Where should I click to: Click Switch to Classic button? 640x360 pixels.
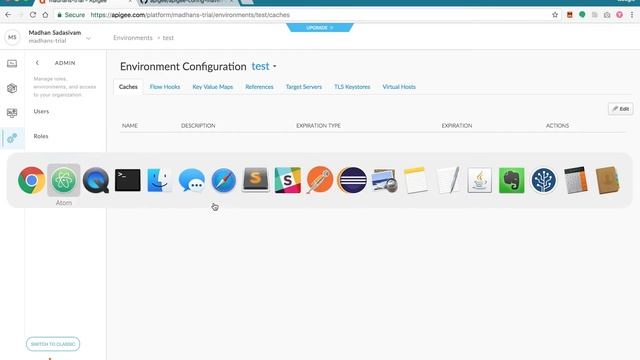click(x=53, y=344)
